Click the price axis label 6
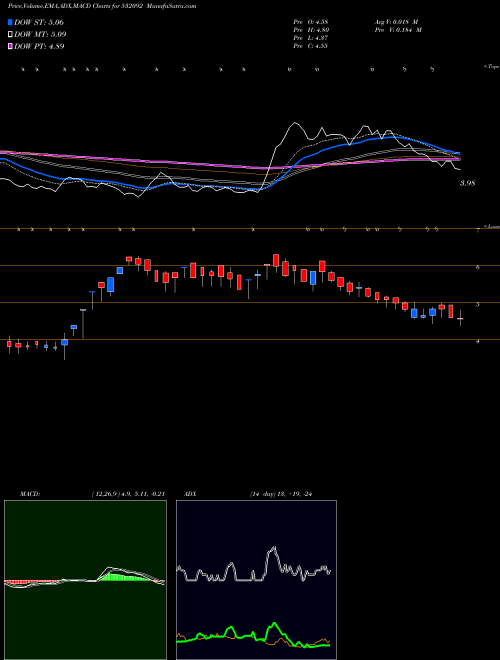The width and height of the screenshot is (500, 660). pyautogui.click(x=478, y=267)
